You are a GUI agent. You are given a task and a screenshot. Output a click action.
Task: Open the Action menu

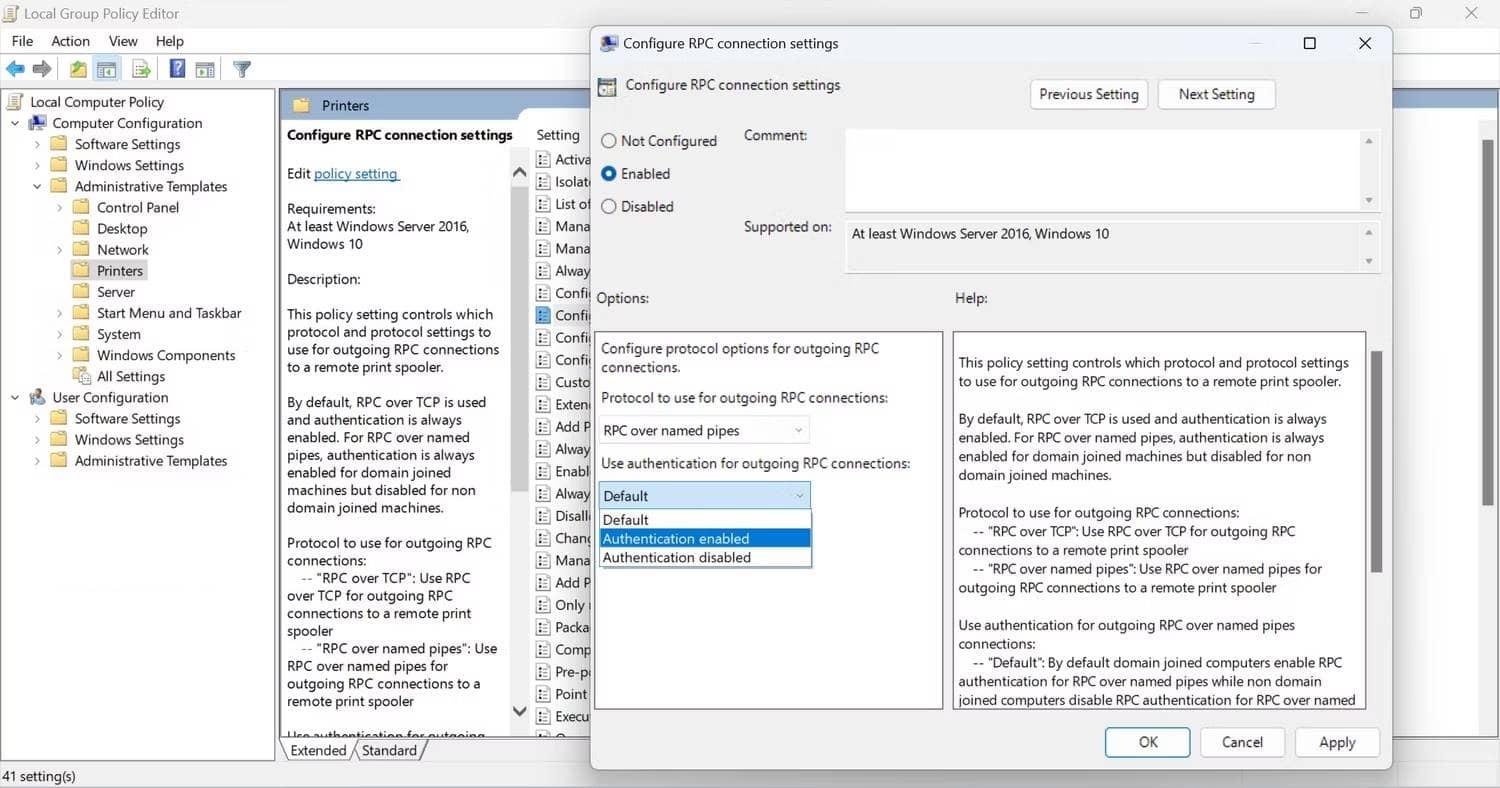point(70,41)
